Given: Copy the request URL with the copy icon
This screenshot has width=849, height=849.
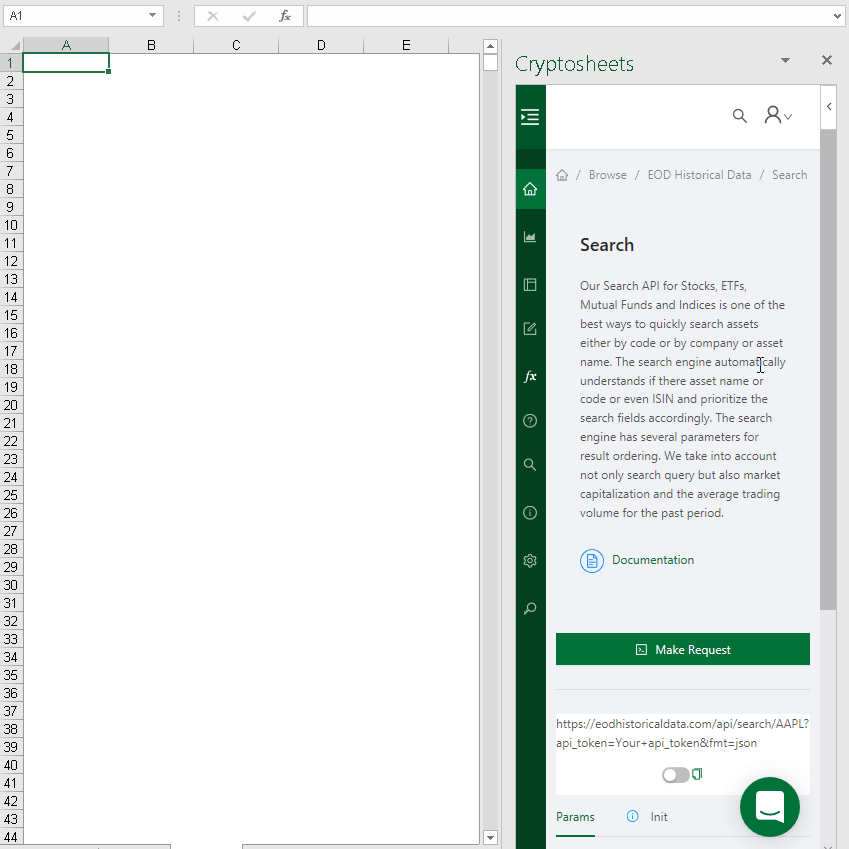Looking at the screenshot, I should pyautogui.click(x=697, y=774).
